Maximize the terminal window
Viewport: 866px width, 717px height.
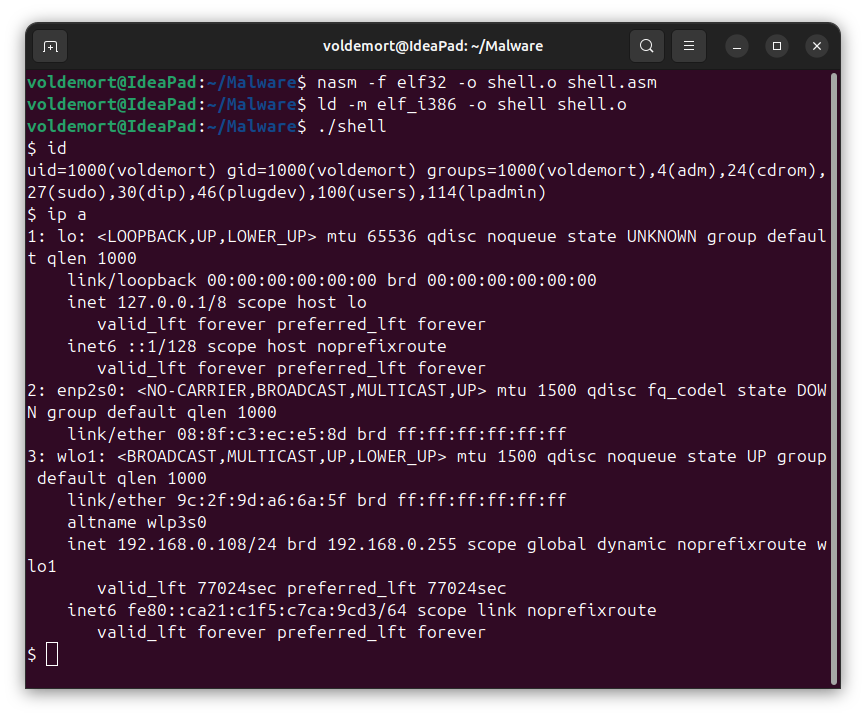pos(777,46)
